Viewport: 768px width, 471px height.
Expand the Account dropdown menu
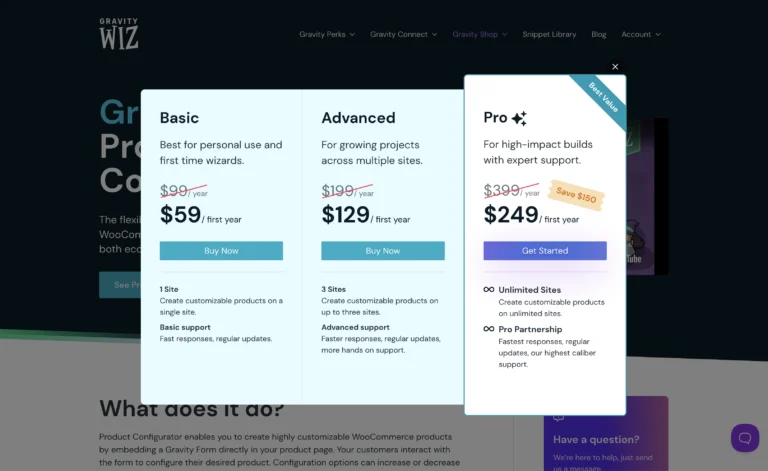pyautogui.click(x=640, y=34)
